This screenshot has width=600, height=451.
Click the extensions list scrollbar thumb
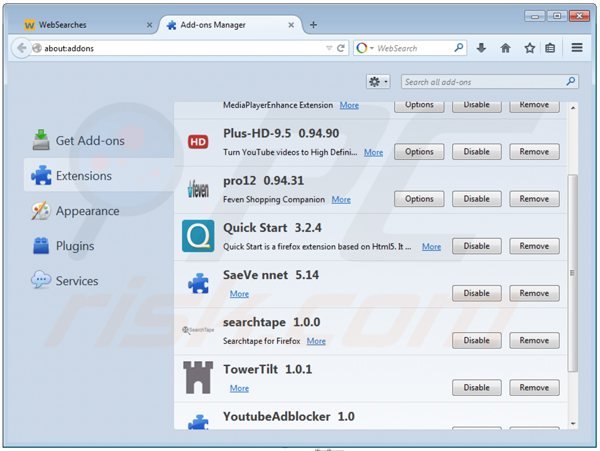(572, 273)
